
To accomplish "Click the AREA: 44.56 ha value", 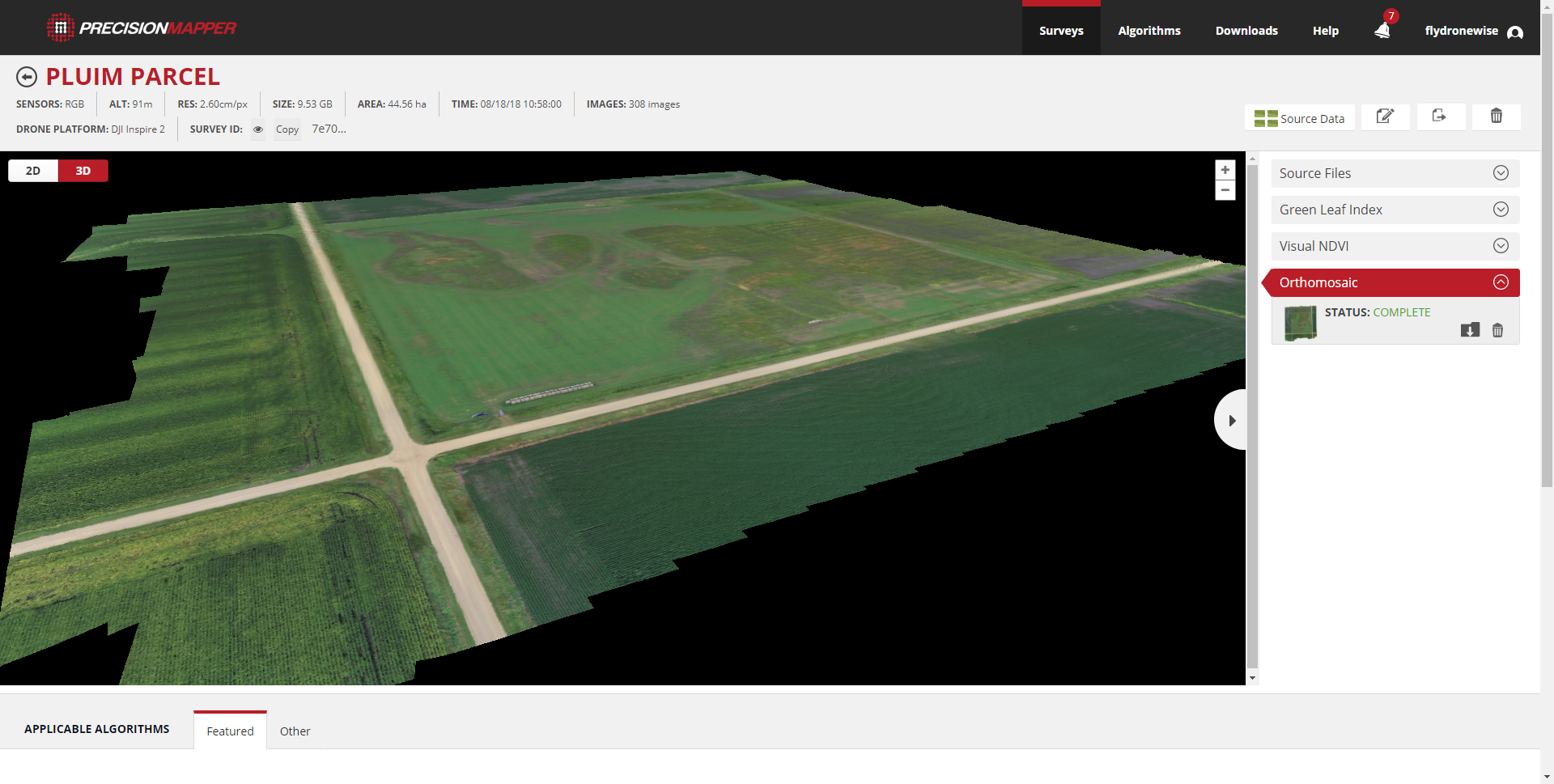I will pyautogui.click(x=392, y=104).
